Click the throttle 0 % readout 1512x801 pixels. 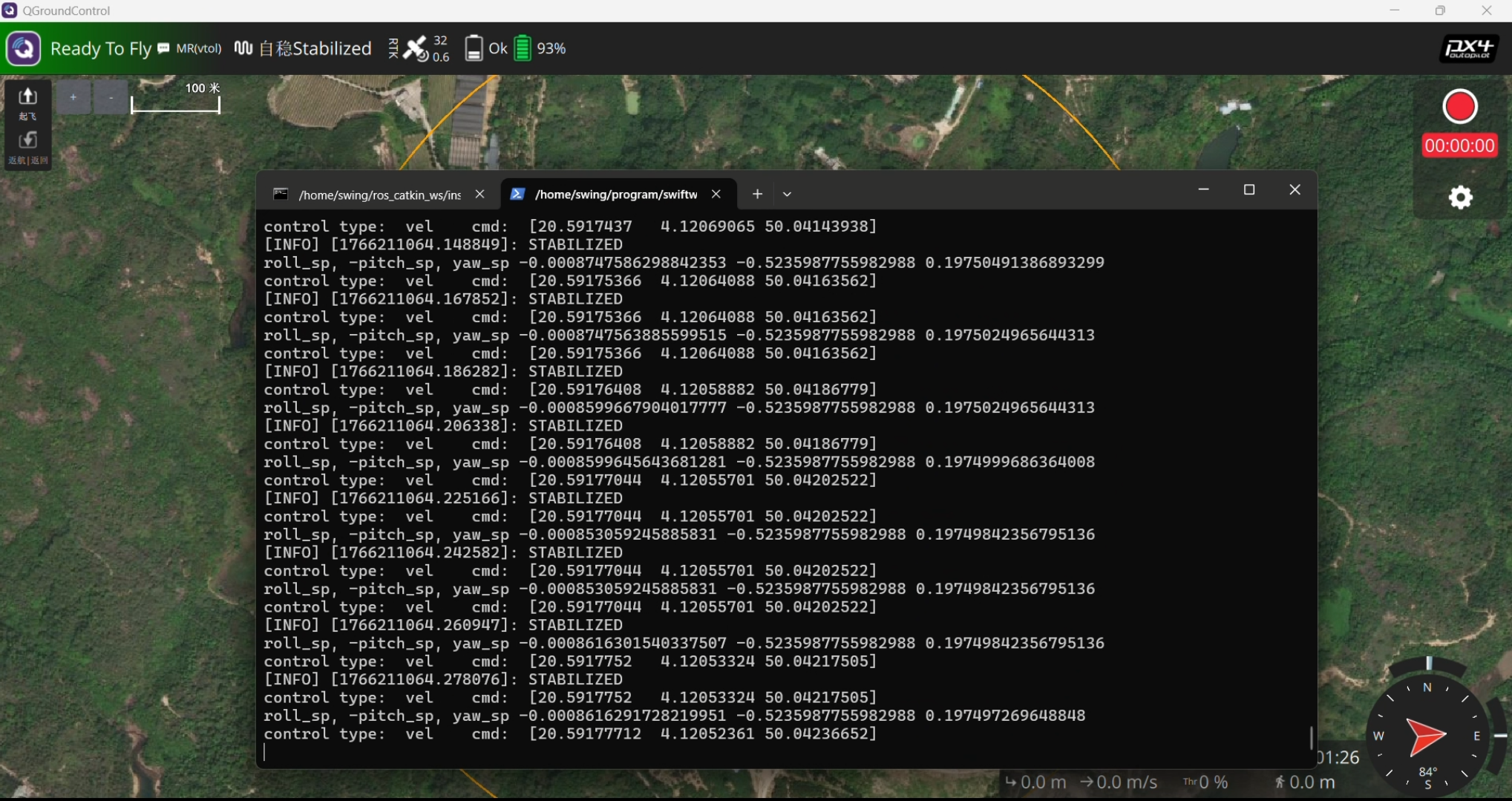(1205, 782)
